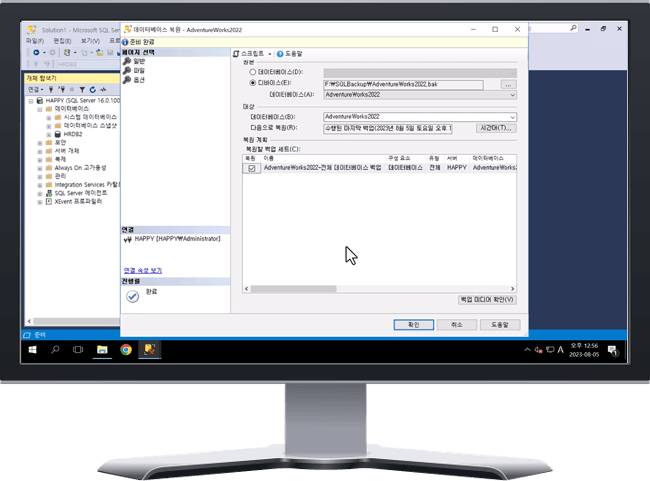Click the backup set horizontal scrollbar thumb
The width and height of the screenshot is (650, 481).
click(293, 289)
